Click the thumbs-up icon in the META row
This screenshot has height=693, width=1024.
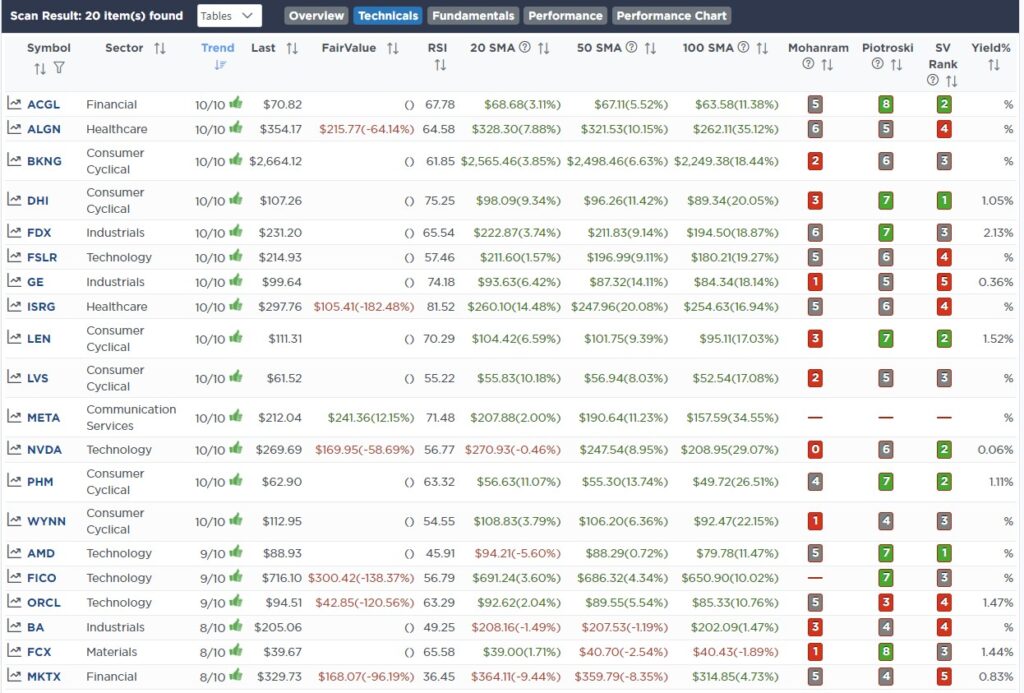236,417
